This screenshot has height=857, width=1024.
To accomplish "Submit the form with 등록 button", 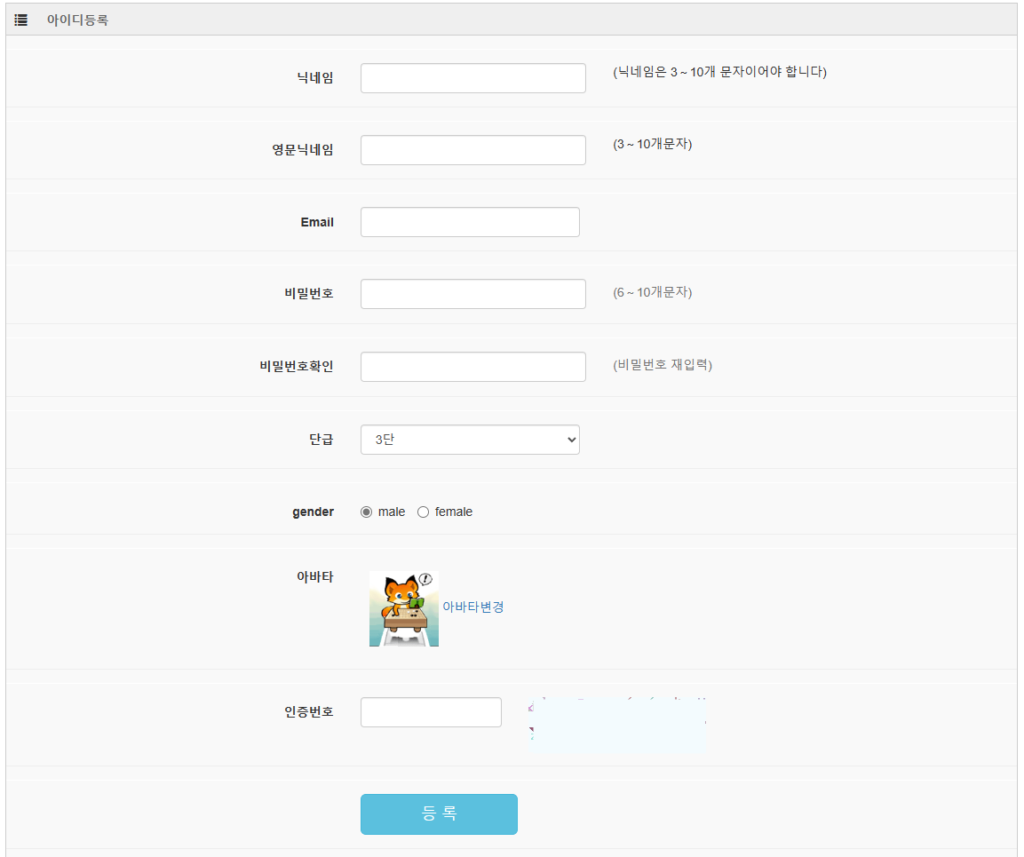I will point(439,814).
